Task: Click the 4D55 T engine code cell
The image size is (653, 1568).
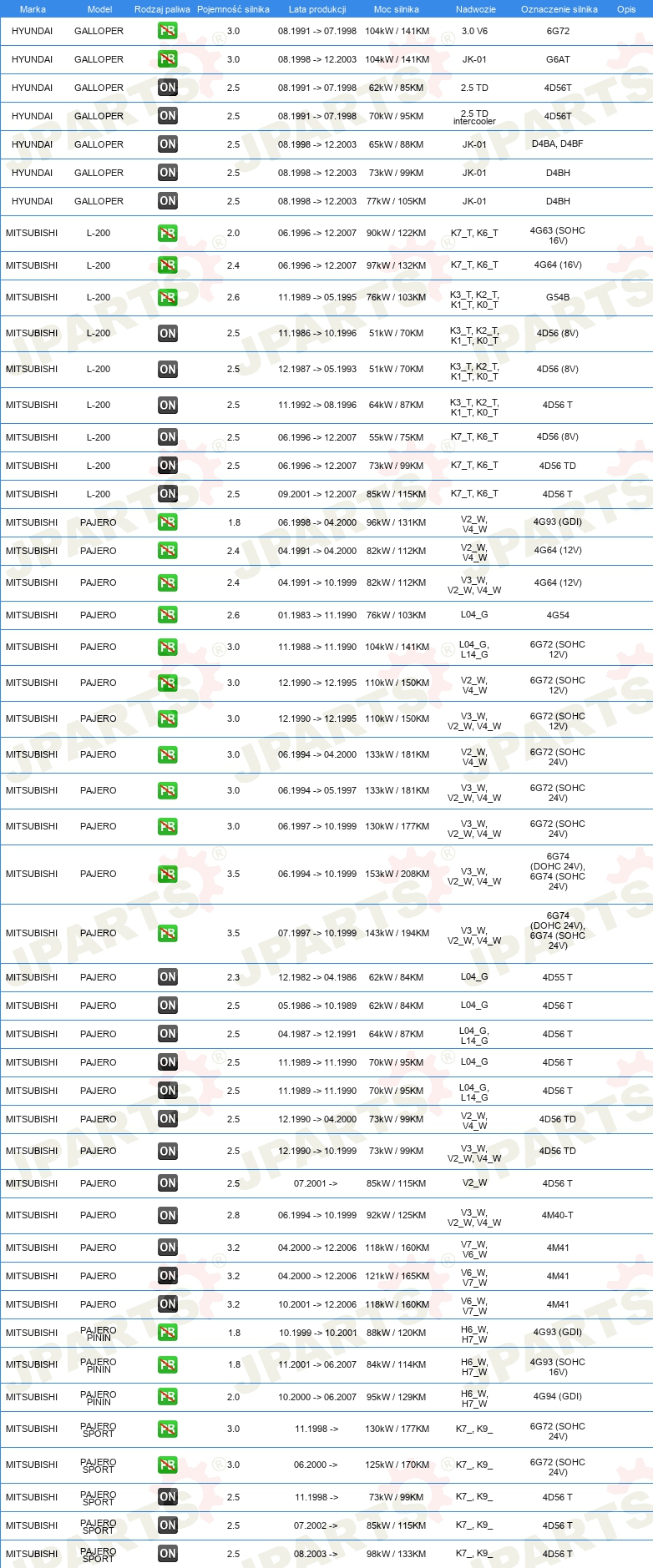Action: click(x=558, y=977)
